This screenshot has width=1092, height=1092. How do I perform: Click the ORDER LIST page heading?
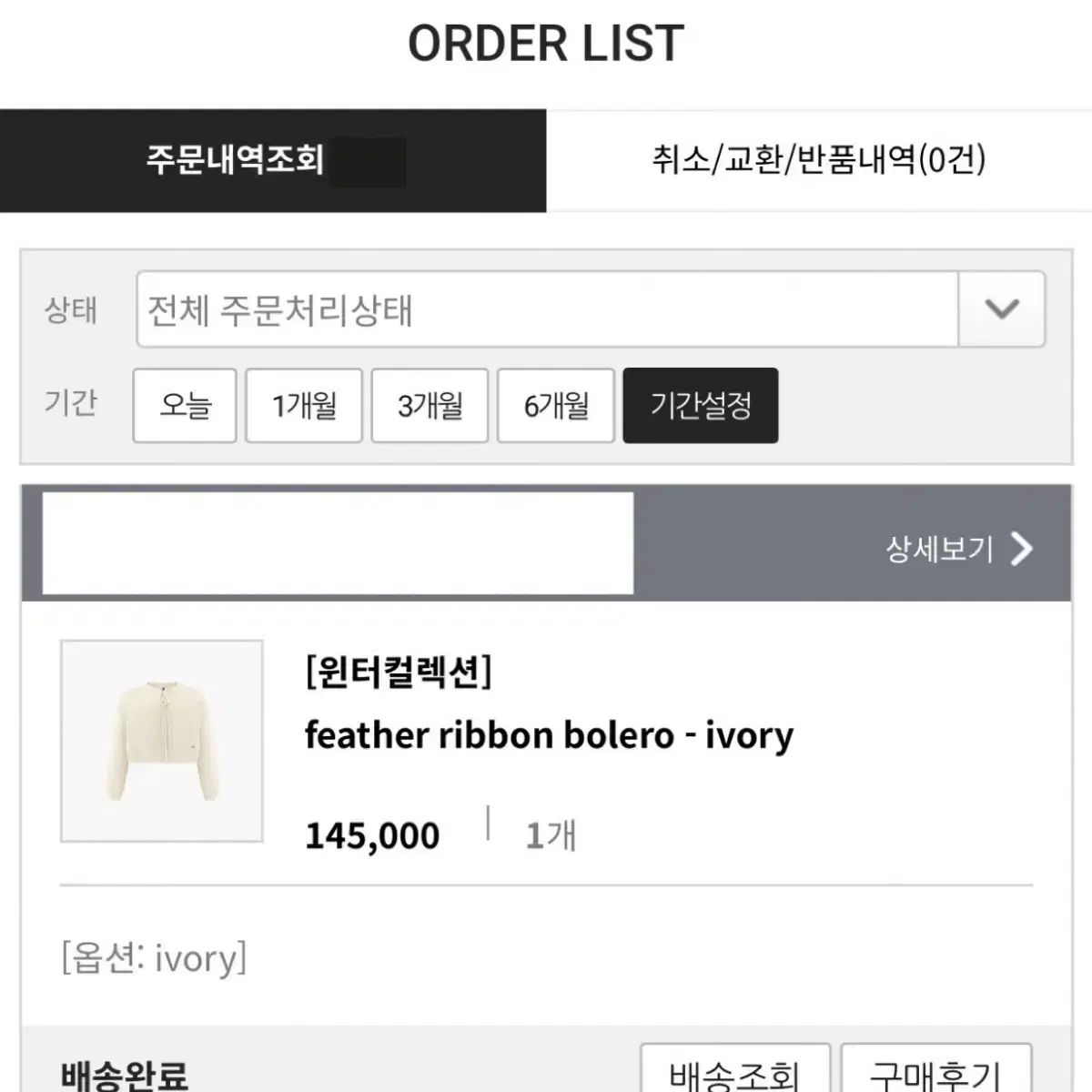click(546, 43)
